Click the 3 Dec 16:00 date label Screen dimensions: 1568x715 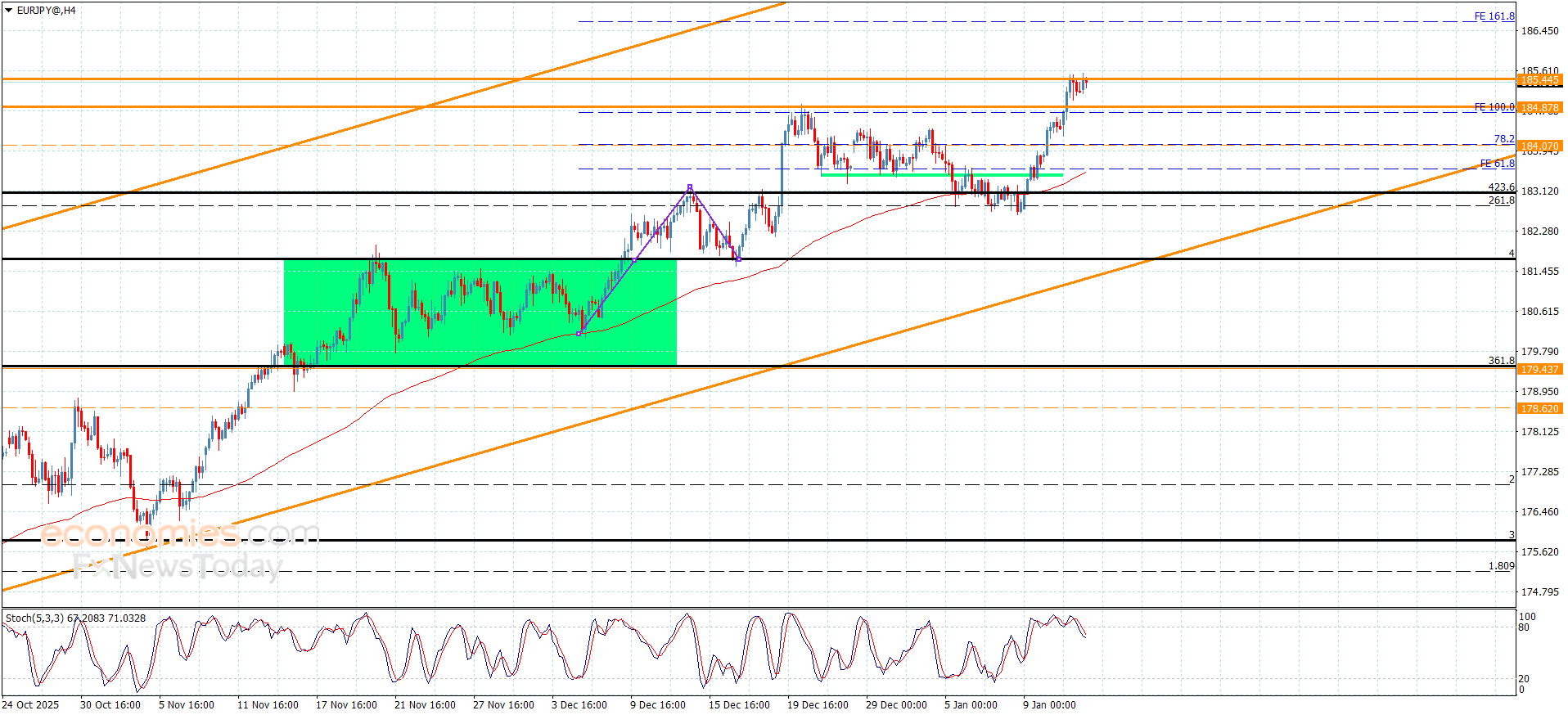[x=579, y=705]
